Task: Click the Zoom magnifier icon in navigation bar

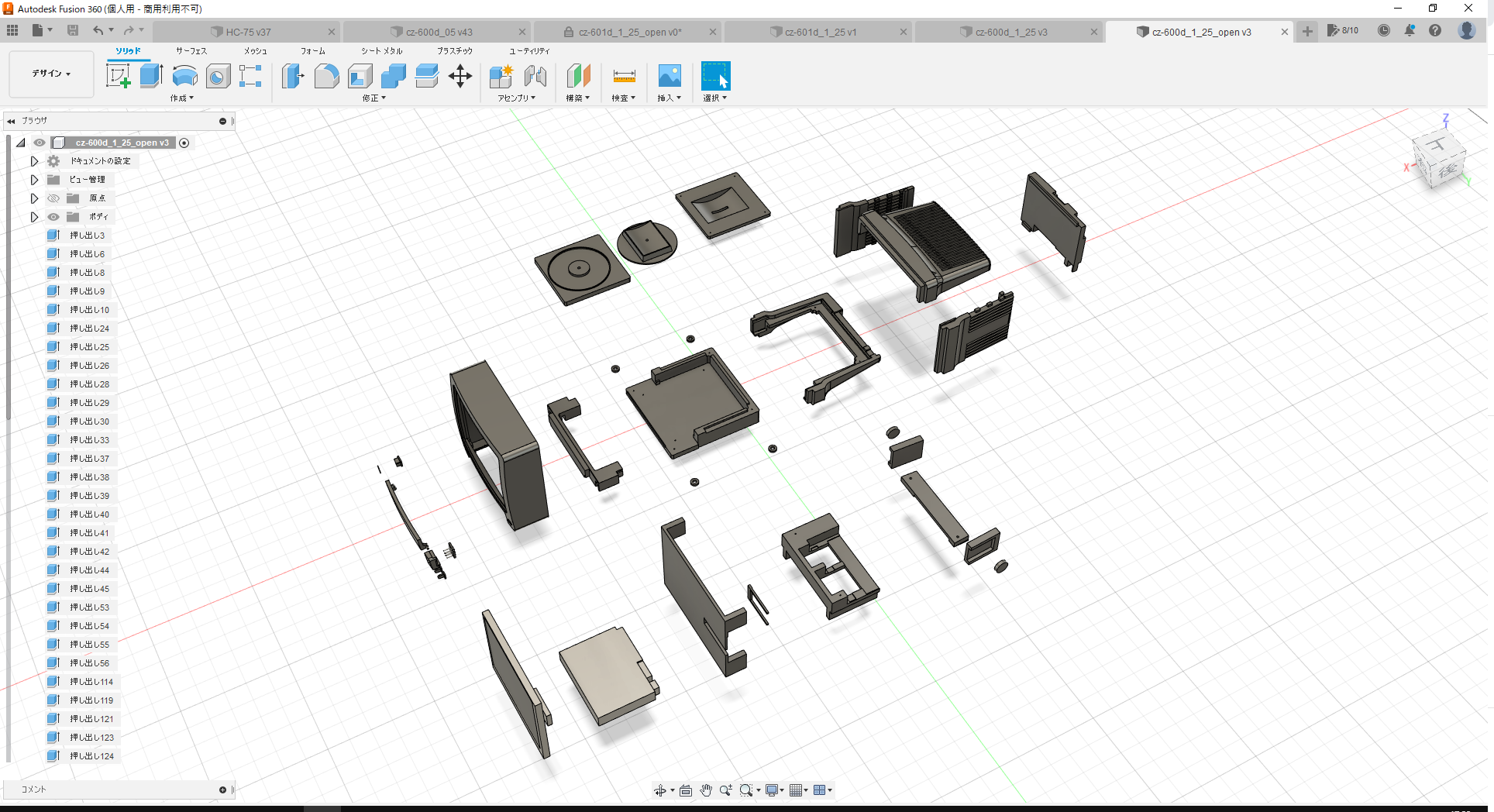Action: pos(725,790)
